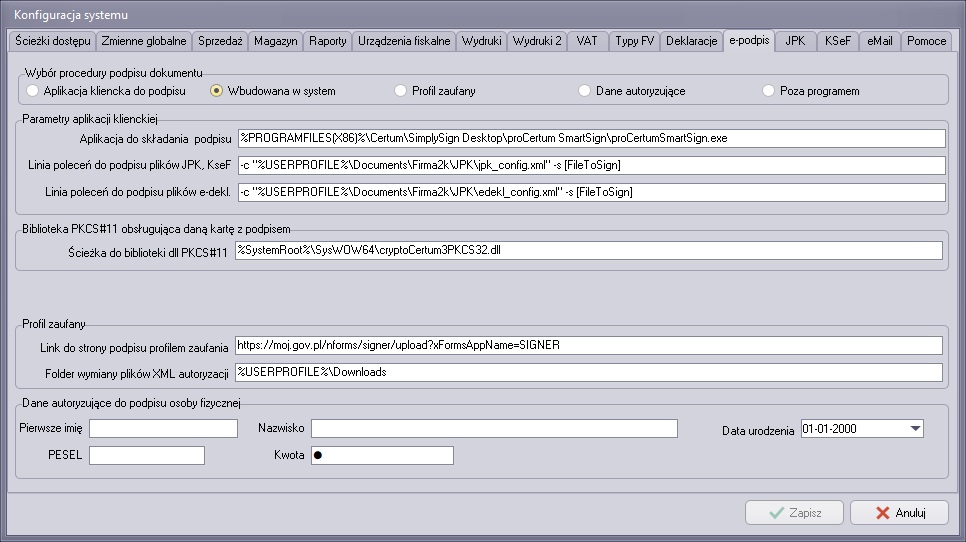
Task: Open the Data urodzenia date dropdown
Action: pos(914,429)
